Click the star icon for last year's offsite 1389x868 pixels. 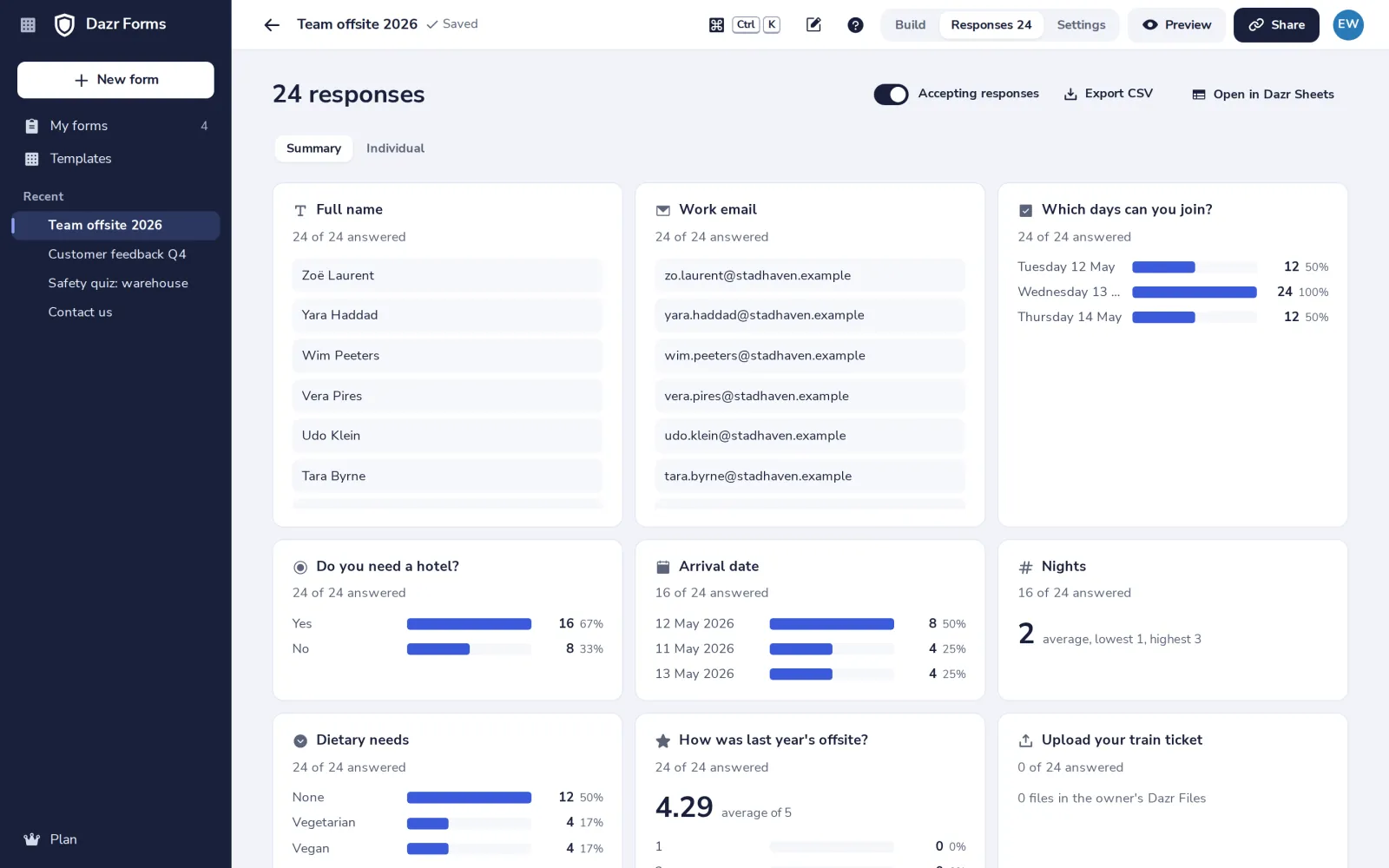663,740
